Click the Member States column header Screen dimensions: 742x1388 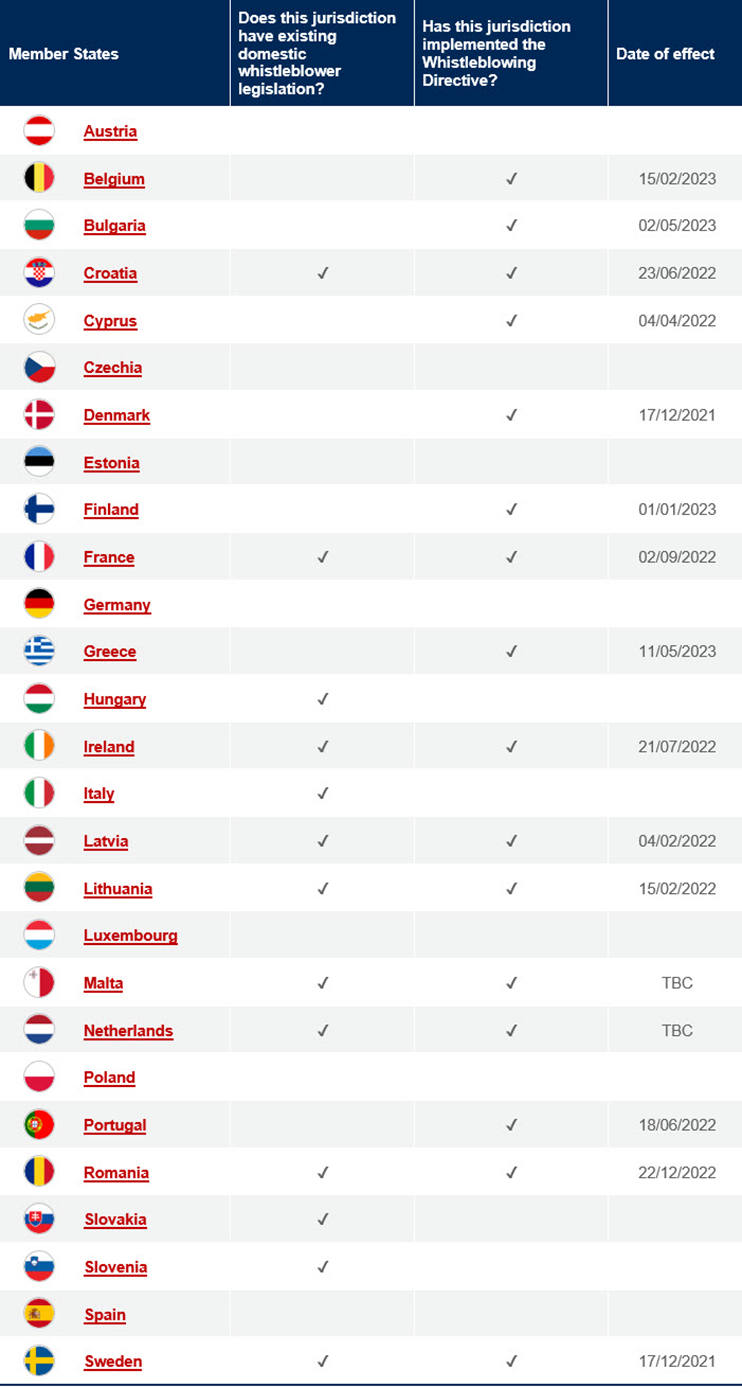coord(64,54)
